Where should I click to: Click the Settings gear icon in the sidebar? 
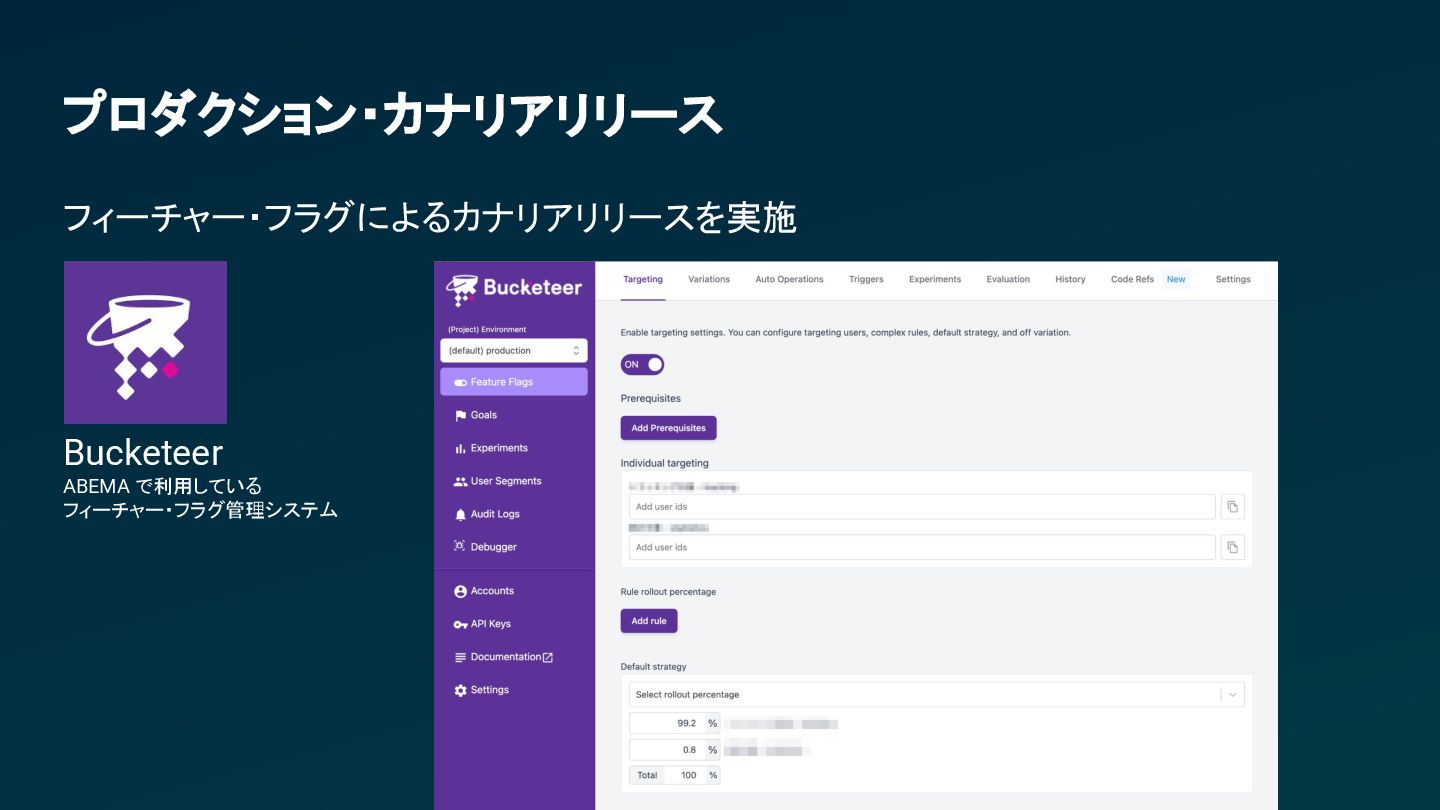point(460,690)
